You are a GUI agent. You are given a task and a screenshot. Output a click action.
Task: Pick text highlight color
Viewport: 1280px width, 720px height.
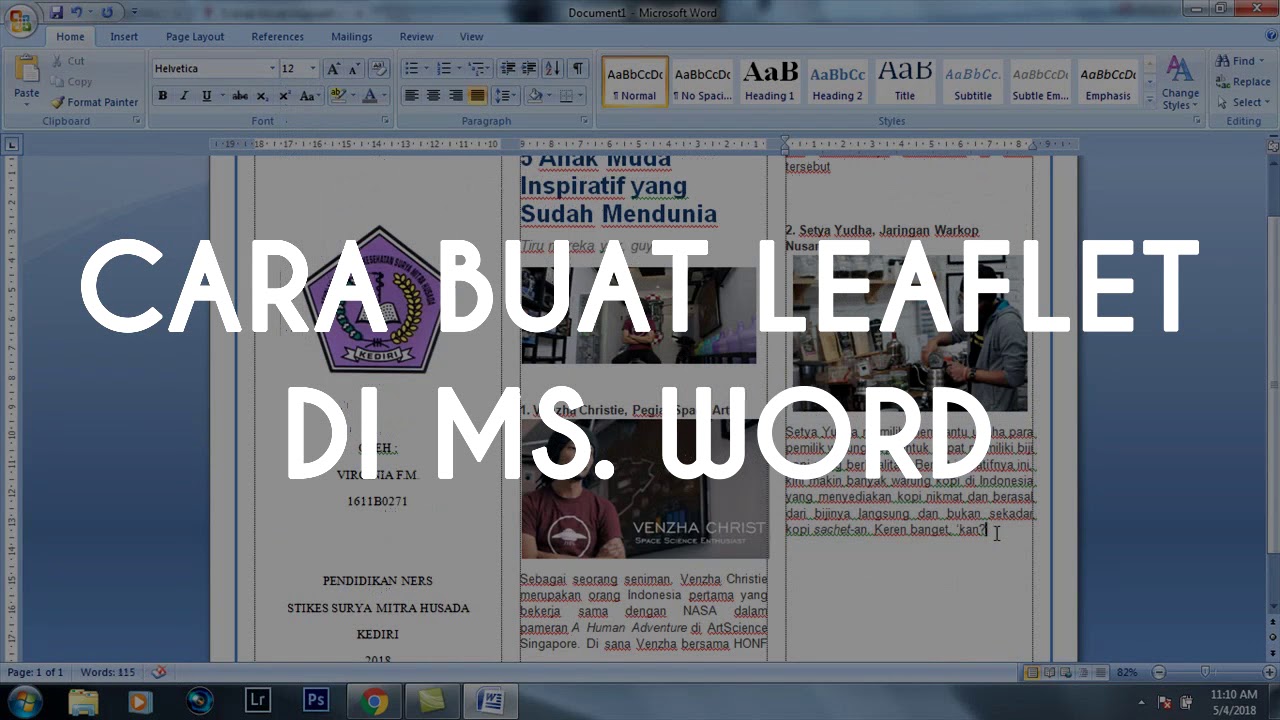coord(338,96)
